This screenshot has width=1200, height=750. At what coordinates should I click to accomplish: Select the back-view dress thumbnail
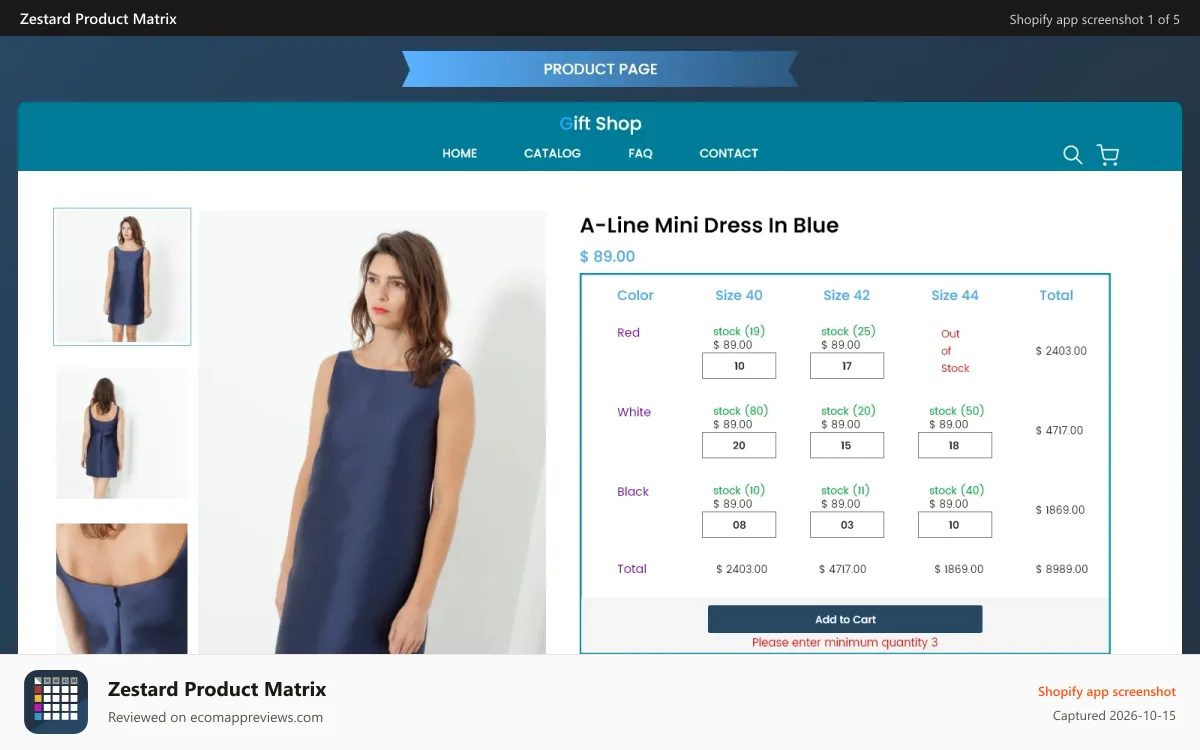(122, 433)
